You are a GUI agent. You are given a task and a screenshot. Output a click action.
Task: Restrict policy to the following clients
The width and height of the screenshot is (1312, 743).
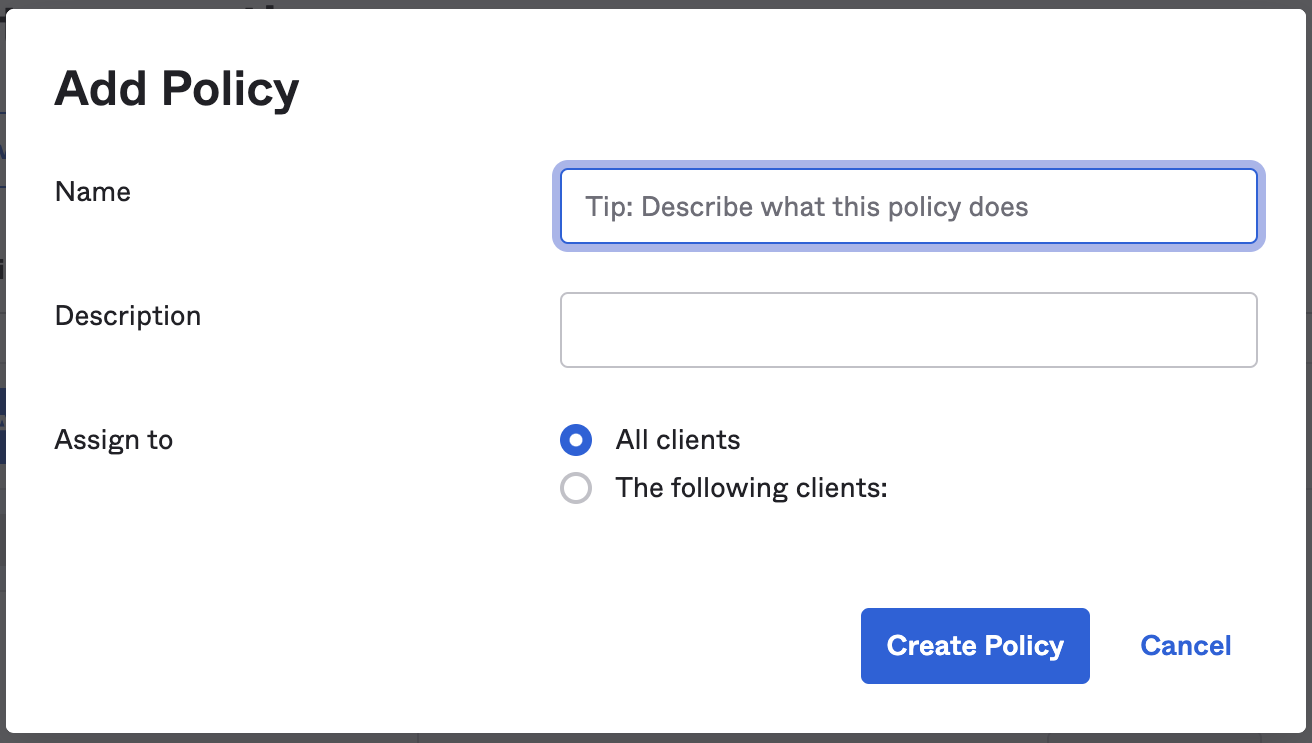[576, 488]
